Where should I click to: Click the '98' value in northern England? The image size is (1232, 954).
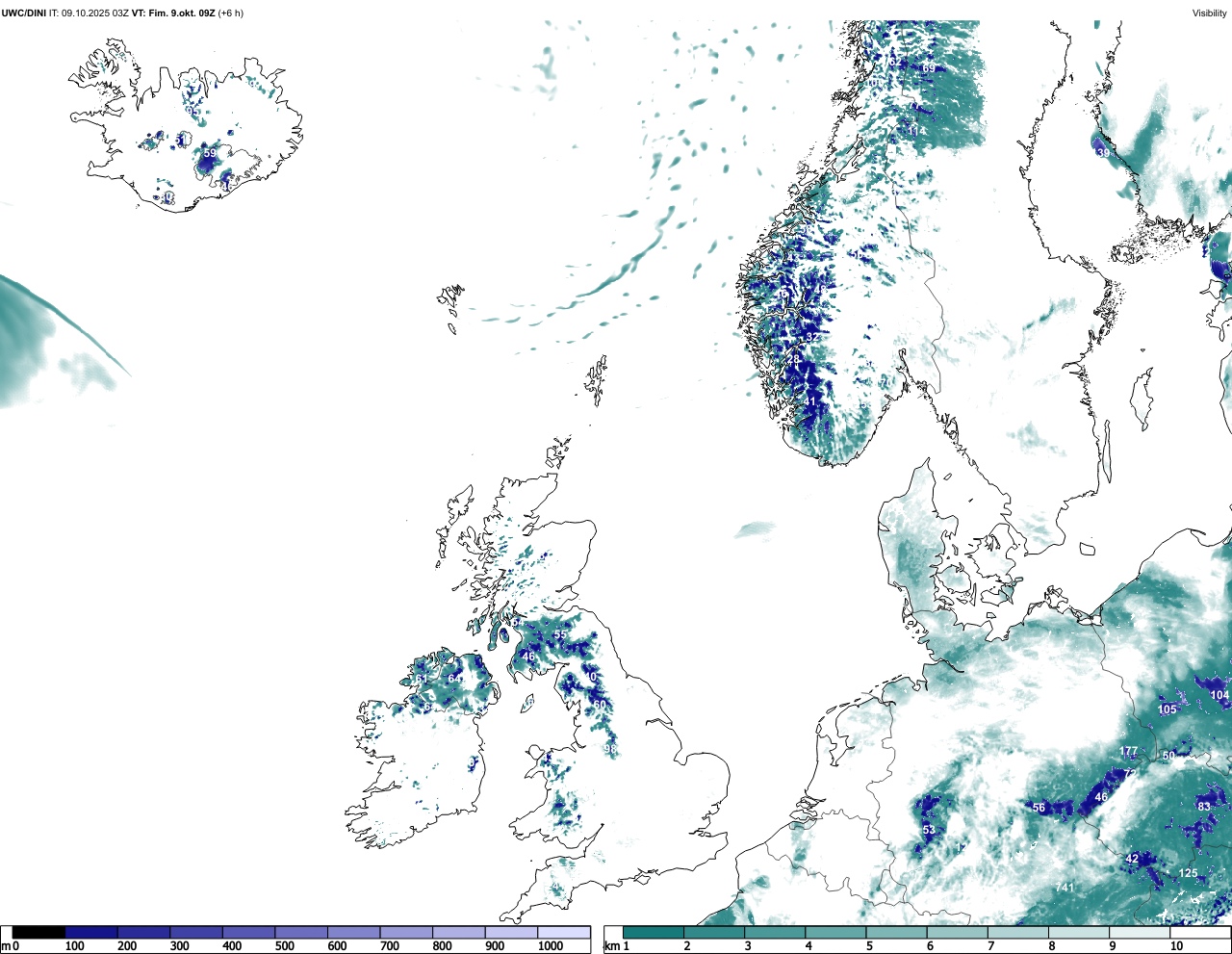click(609, 749)
